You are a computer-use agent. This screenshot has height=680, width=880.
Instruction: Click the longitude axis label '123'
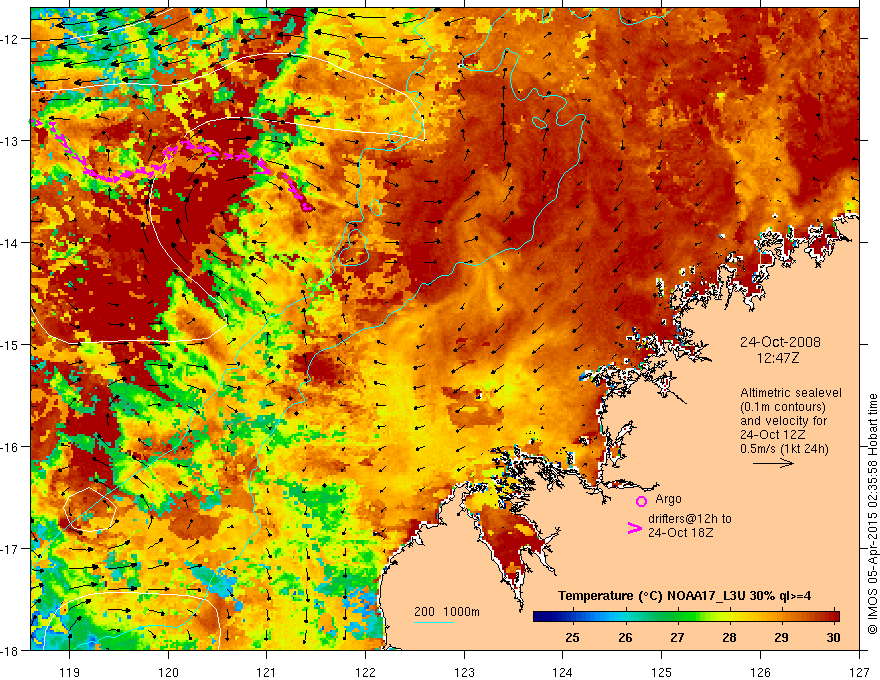pos(464,672)
